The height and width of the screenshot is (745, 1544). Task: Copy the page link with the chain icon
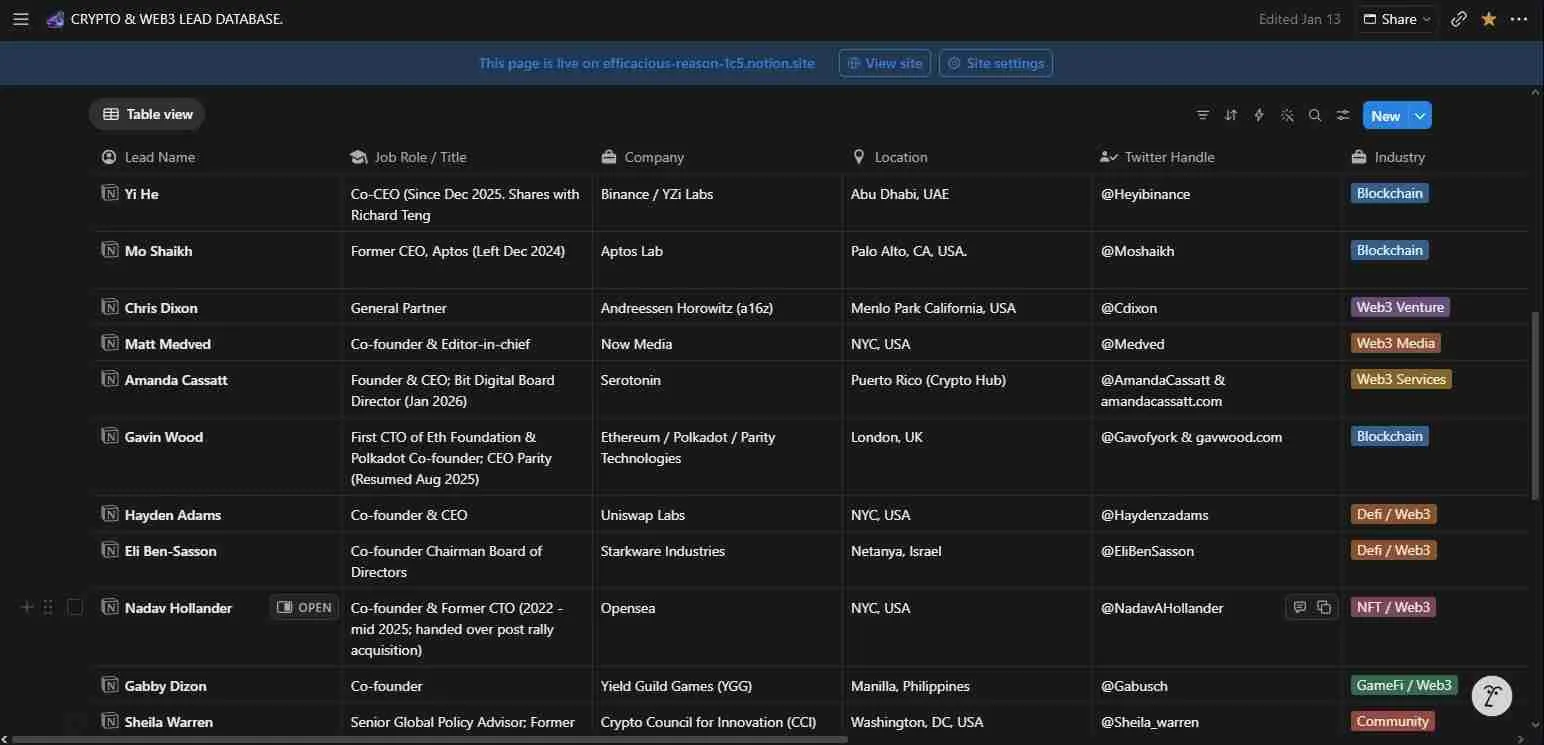pos(1459,19)
